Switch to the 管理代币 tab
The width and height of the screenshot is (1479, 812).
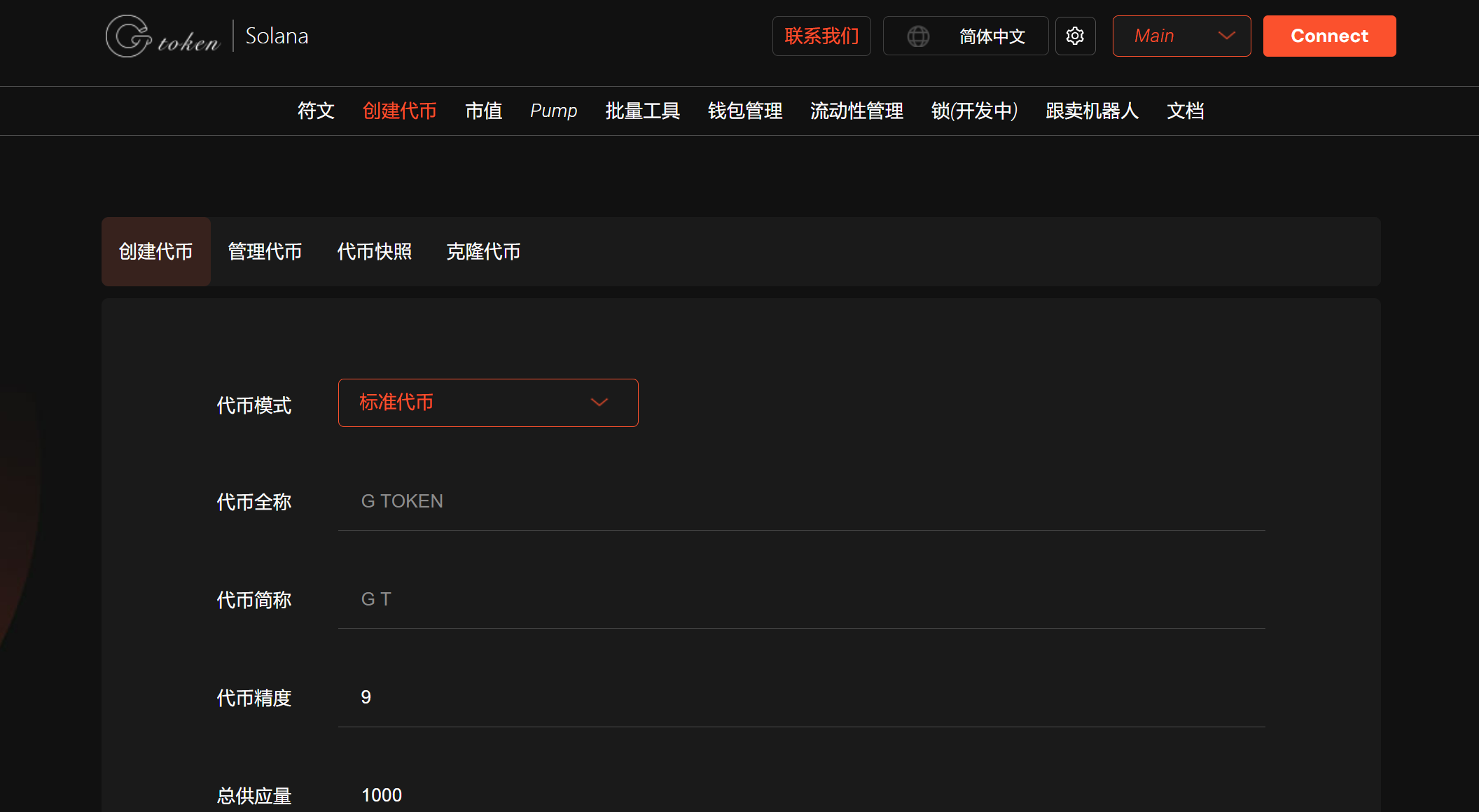coord(265,251)
